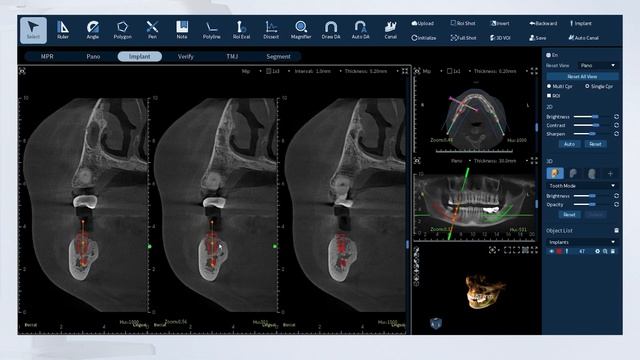Activate the Select arrow tool
This screenshot has height=360, width=640.
(33, 30)
